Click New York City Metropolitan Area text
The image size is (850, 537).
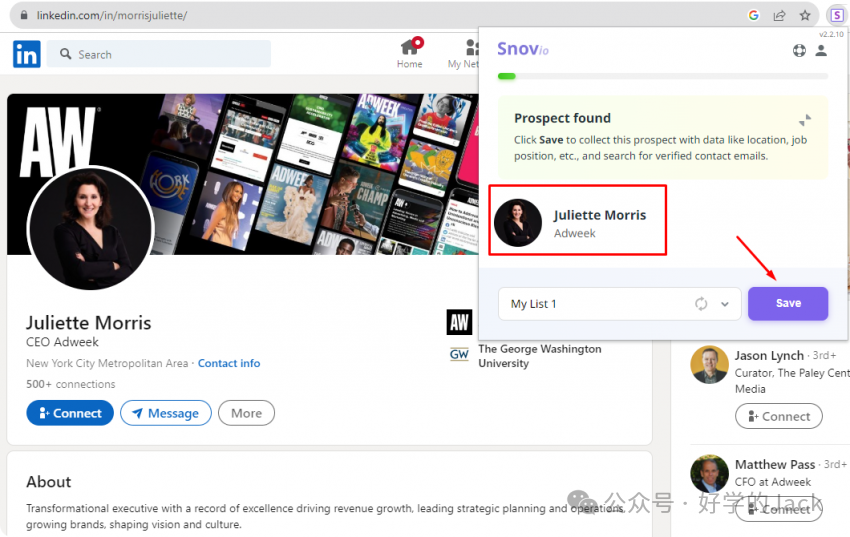107,363
